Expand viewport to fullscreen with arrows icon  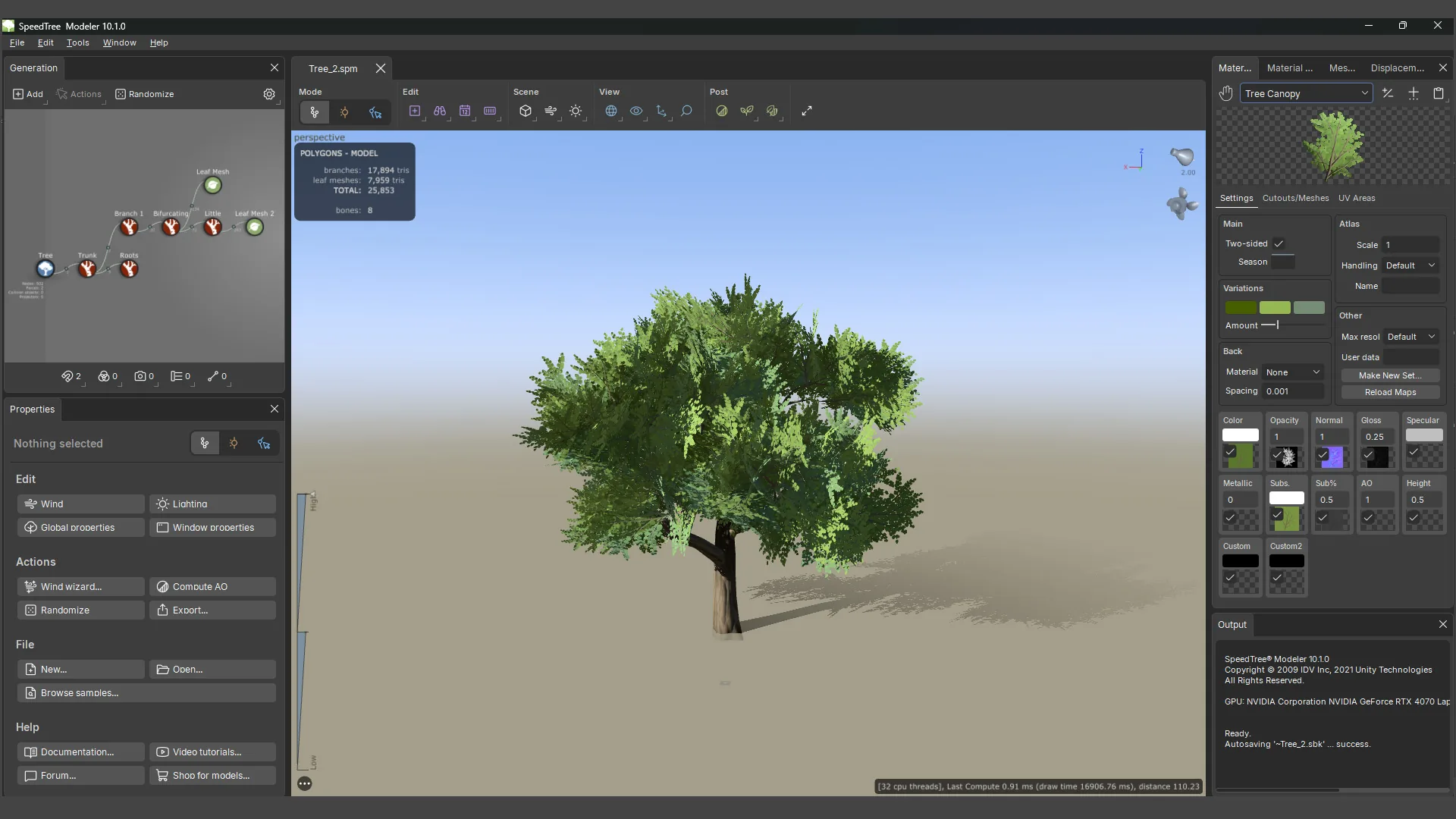pyautogui.click(x=807, y=111)
